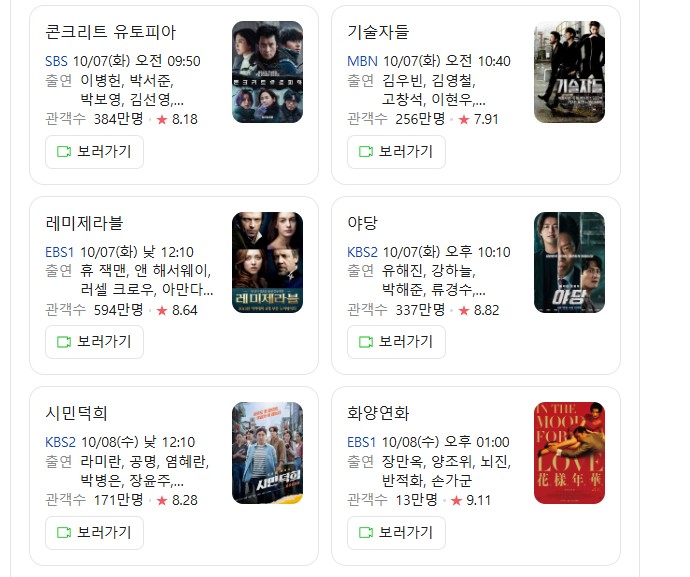Open the 기술자들 title link
690x577 pixels.
click(378, 32)
